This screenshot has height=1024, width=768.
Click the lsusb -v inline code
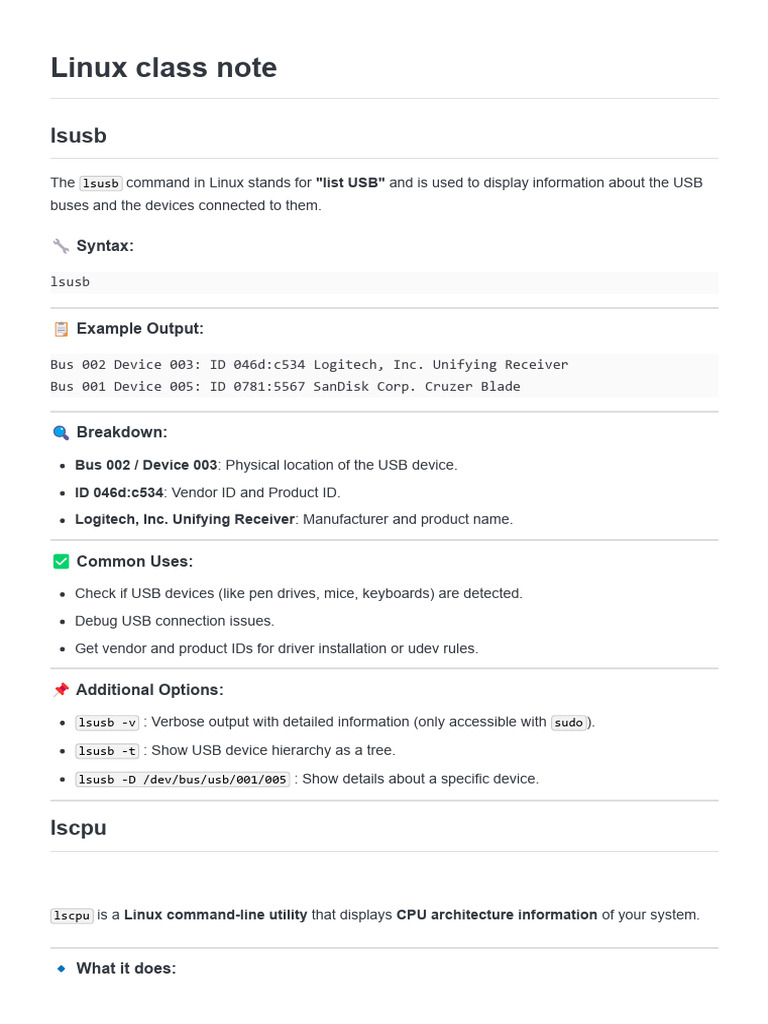pyautogui.click(x=107, y=723)
